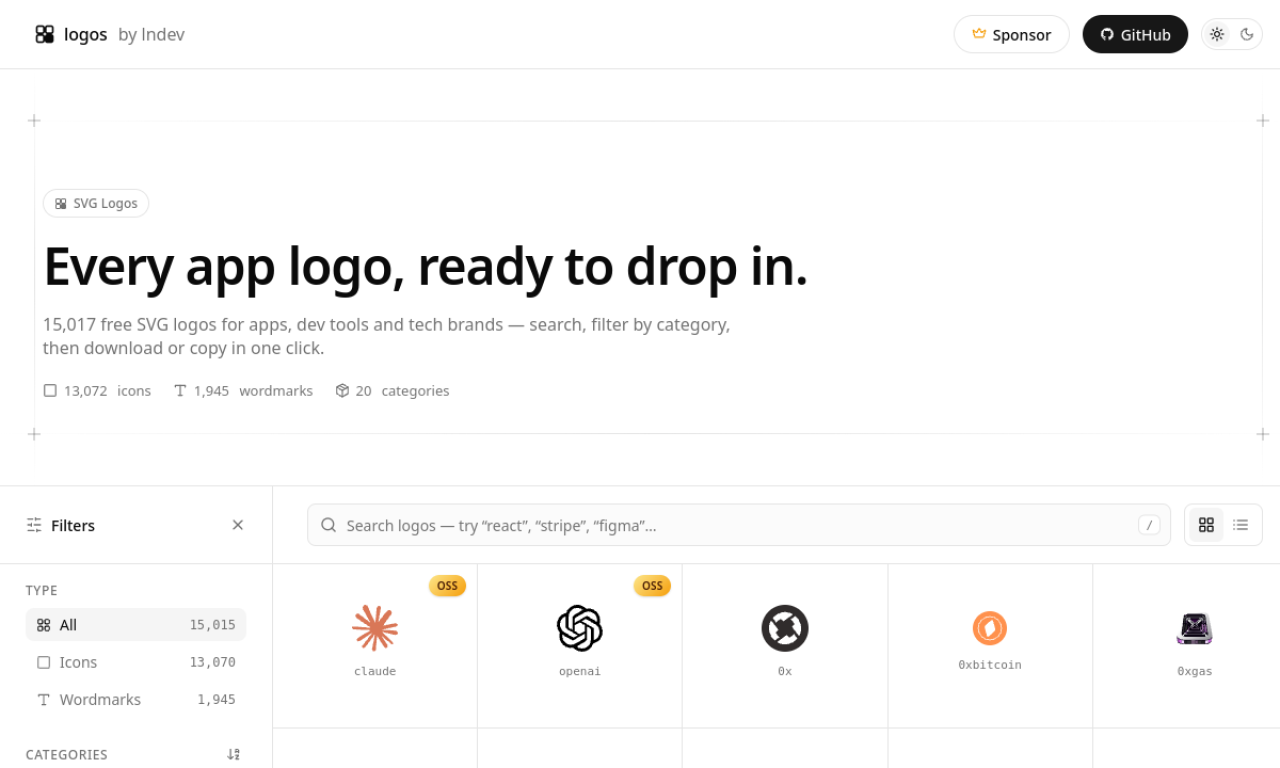Switch to grid view layout
This screenshot has height=768, width=1280.
tap(1206, 525)
